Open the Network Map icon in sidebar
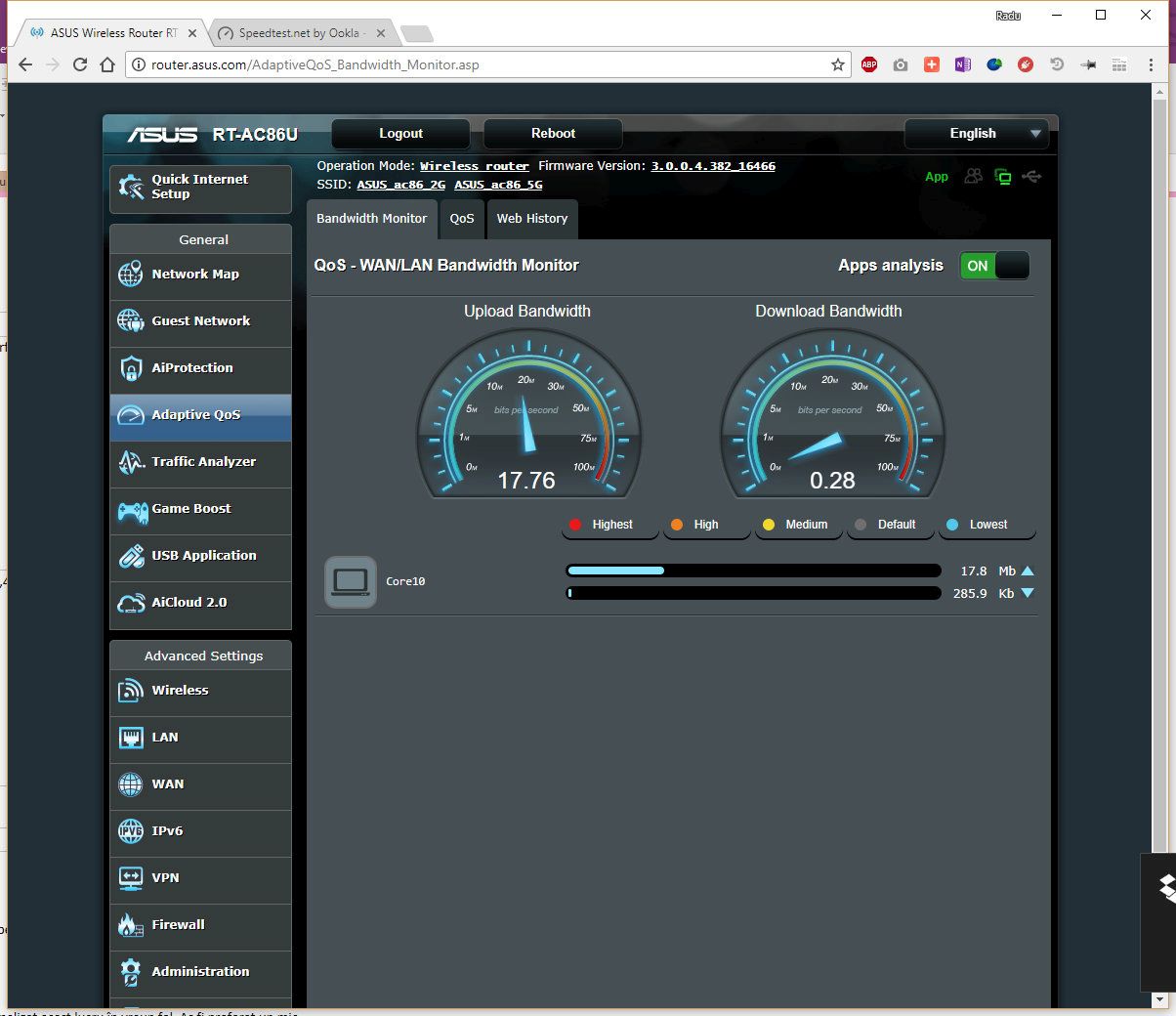Image resolution: width=1176 pixels, height=1016 pixels. (131, 275)
